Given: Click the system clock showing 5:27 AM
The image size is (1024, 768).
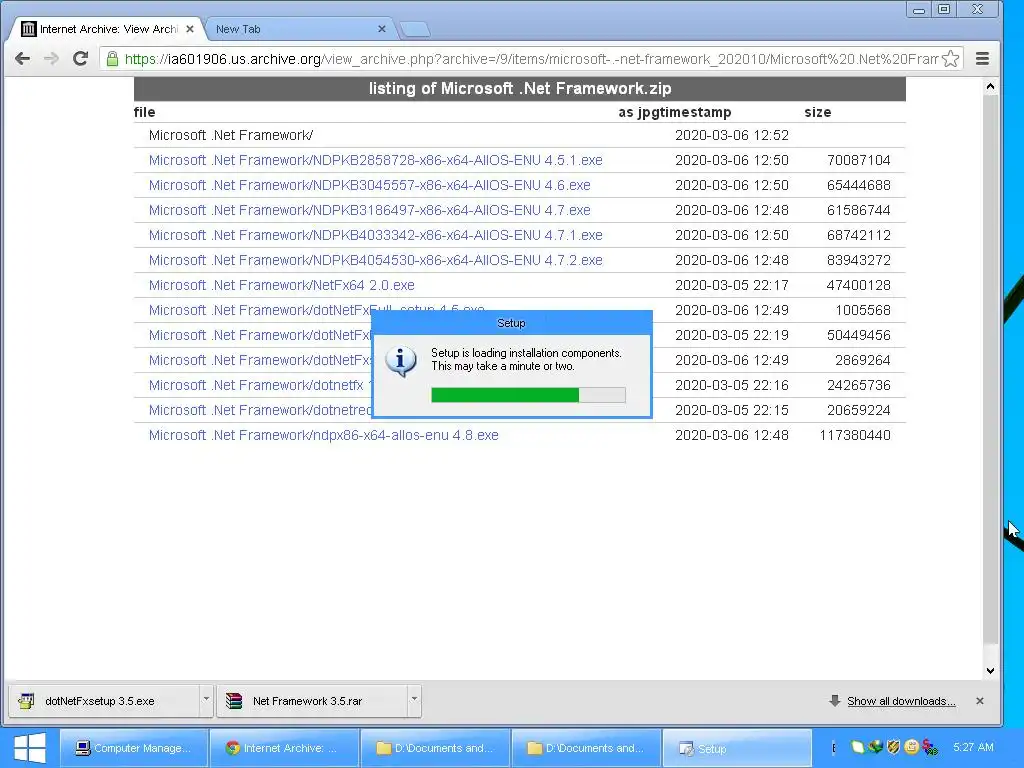Looking at the screenshot, I should (x=973, y=747).
